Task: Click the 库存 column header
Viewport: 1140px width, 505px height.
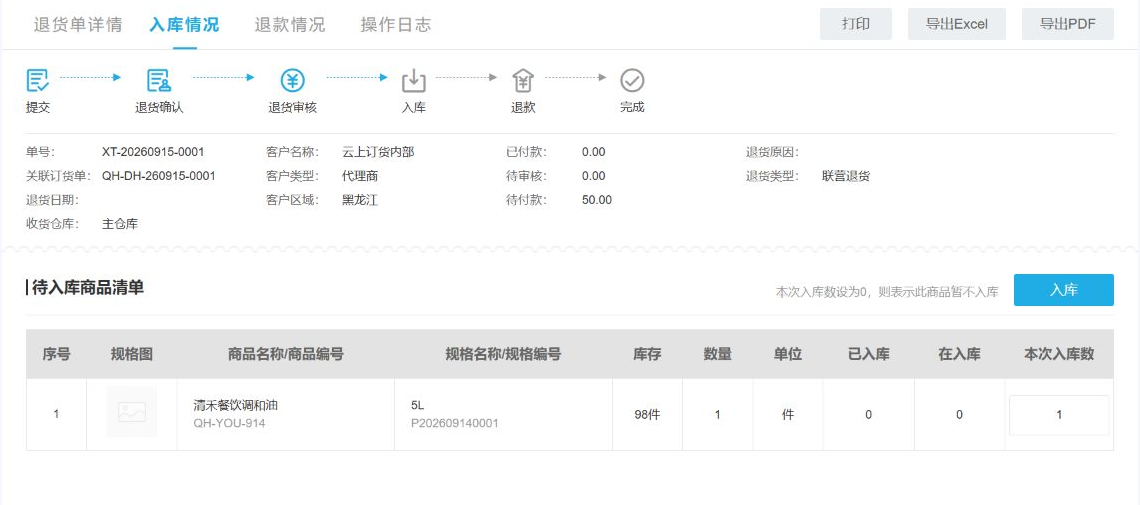Action: coord(647,355)
